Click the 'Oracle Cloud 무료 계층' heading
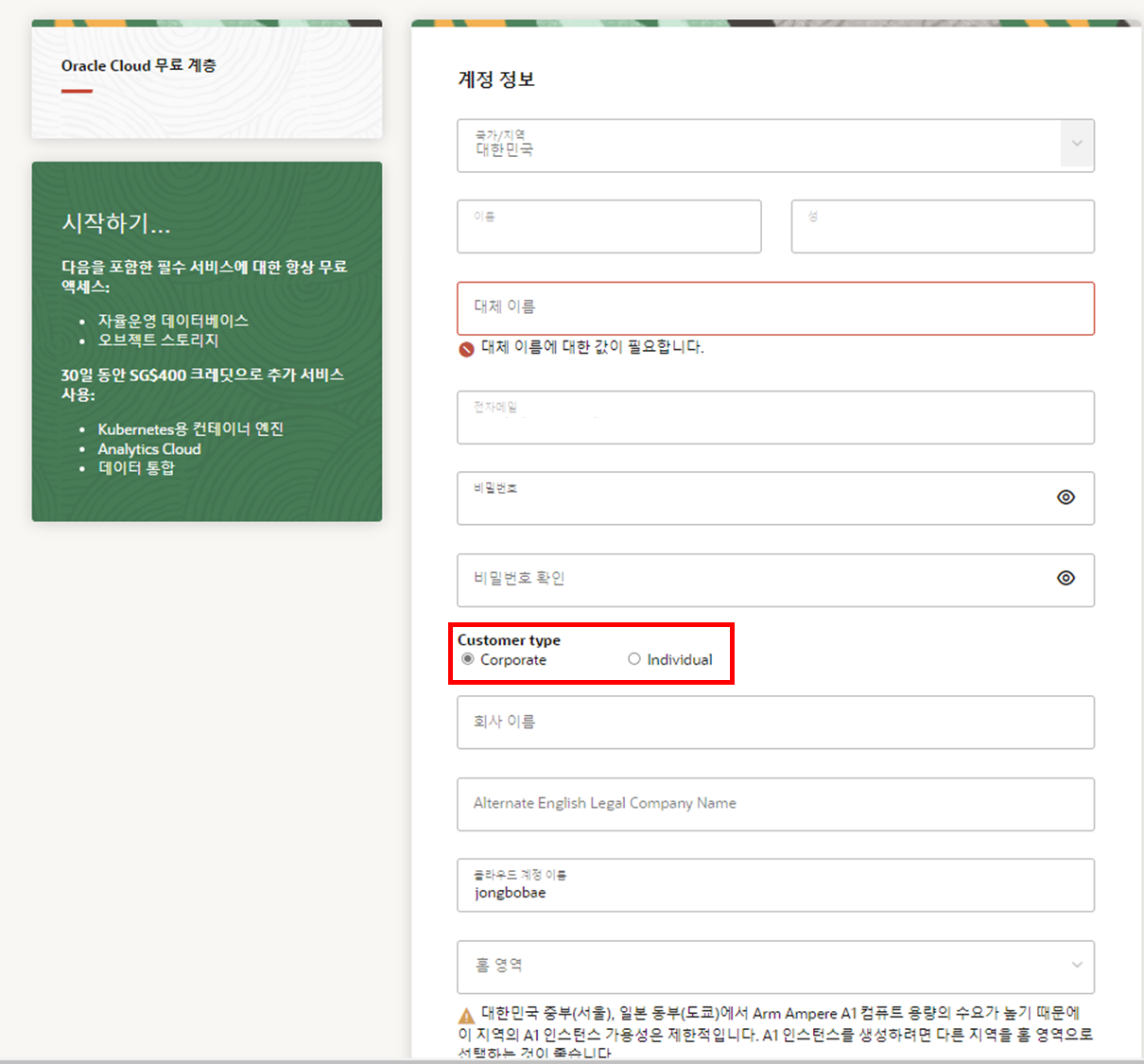Image resolution: width=1144 pixels, height=1064 pixels. pyautogui.click(x=139, y=65)
